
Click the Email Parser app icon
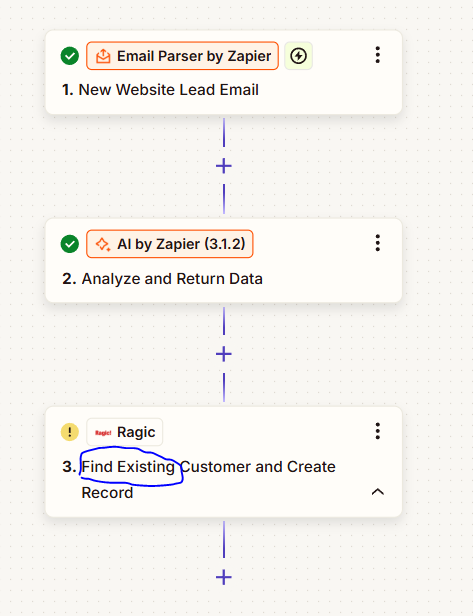pos(103,56)
